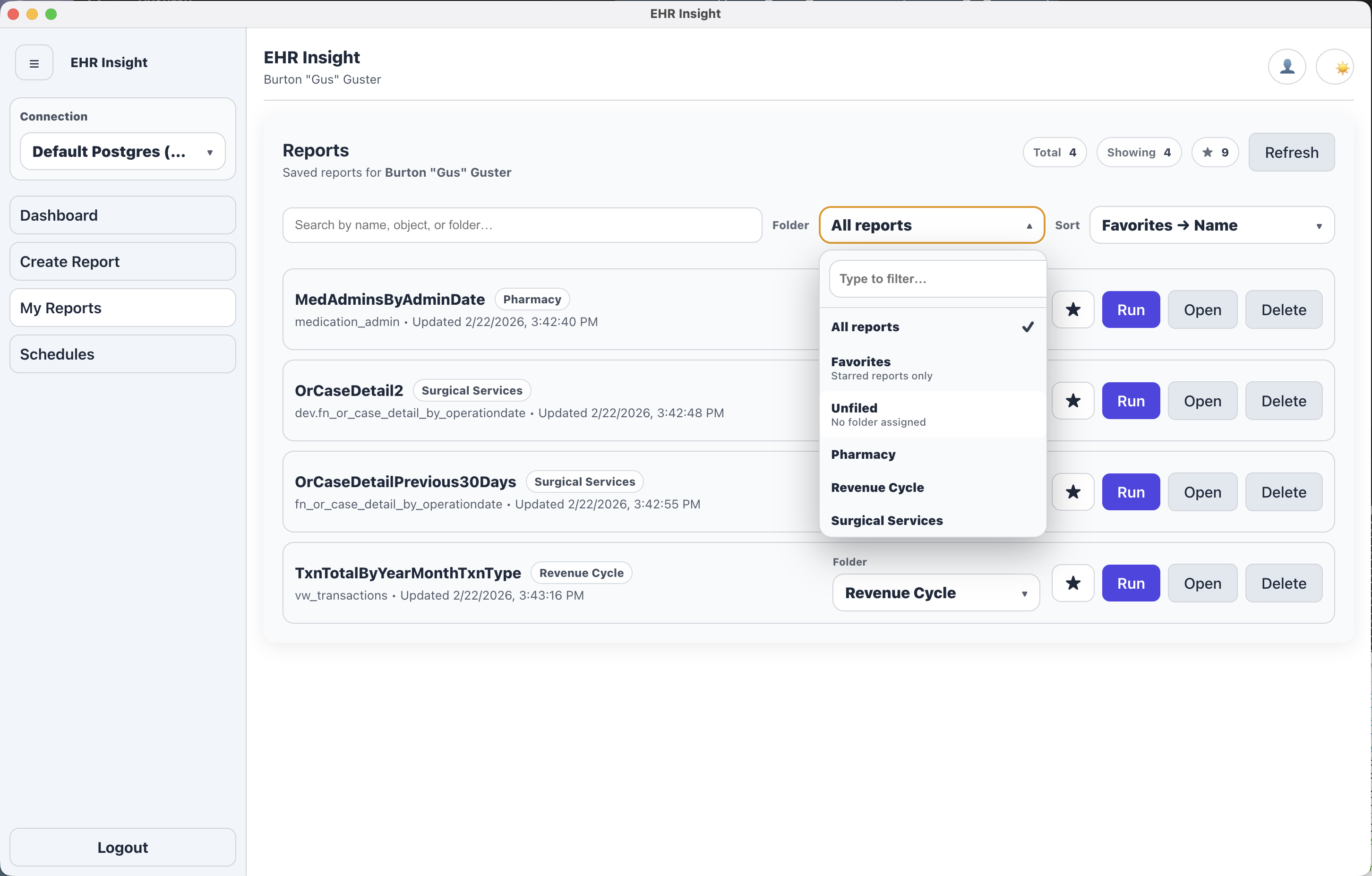Image resolution: width=1372 pixels, height=876 pixels.
Task: Open the sidebar hamburger menu
Action: pyautogui.click(x=34, y=63)
